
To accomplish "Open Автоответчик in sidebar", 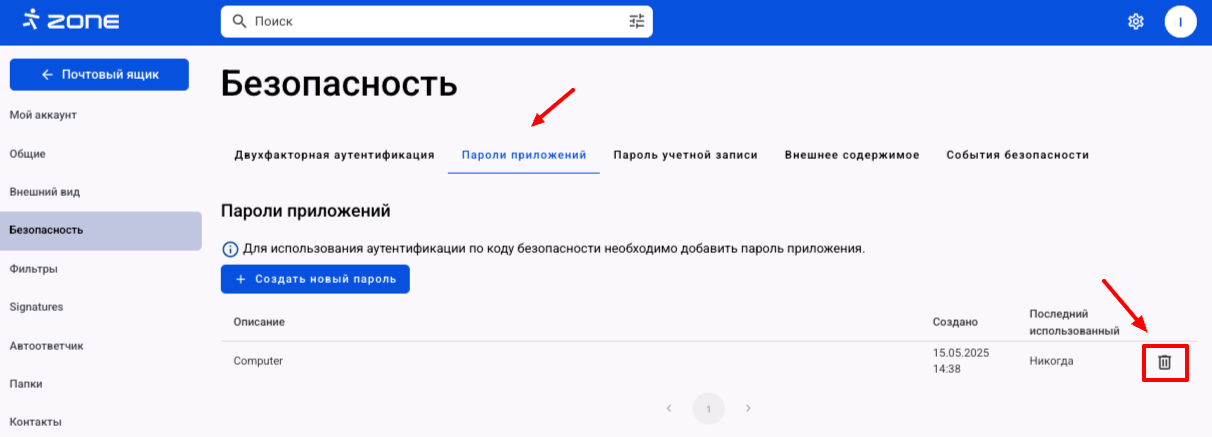I will (46, 346).
